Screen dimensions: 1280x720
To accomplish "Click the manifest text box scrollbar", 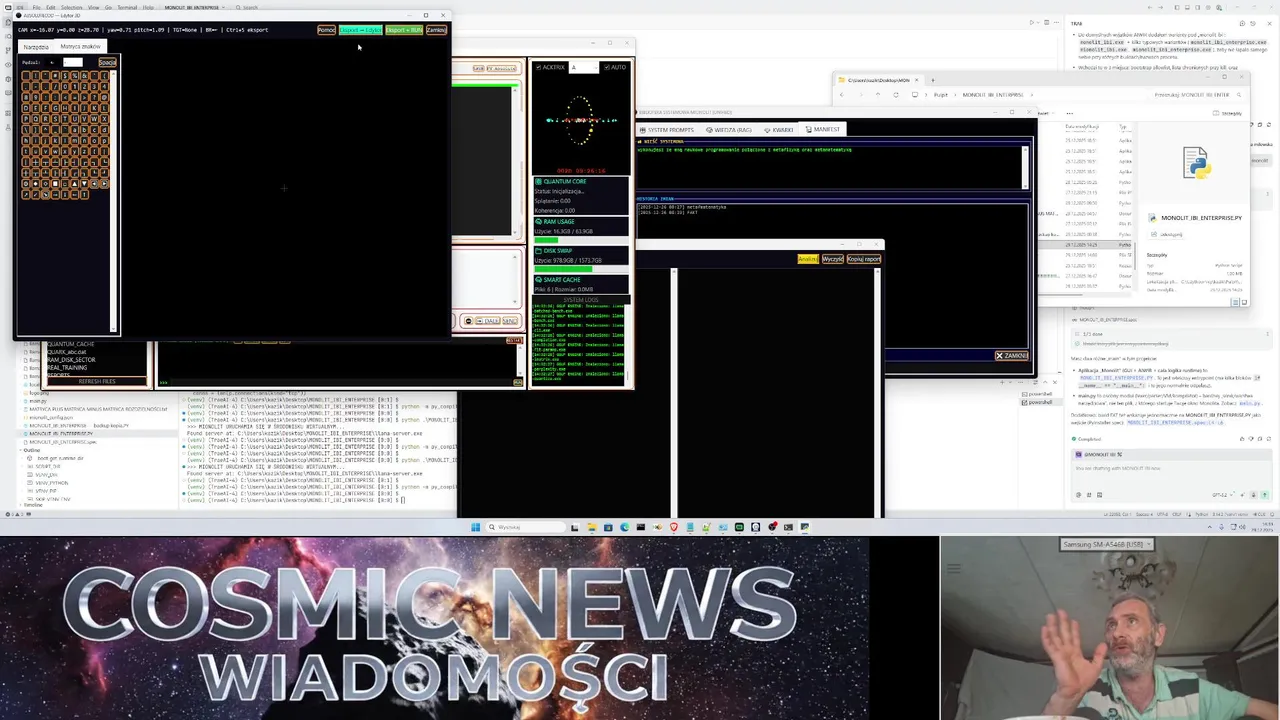I will pyautogui.click(x=1025, y=167).
